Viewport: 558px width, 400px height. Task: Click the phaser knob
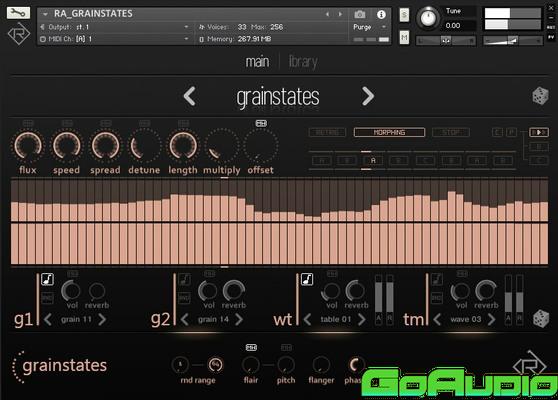356,365
